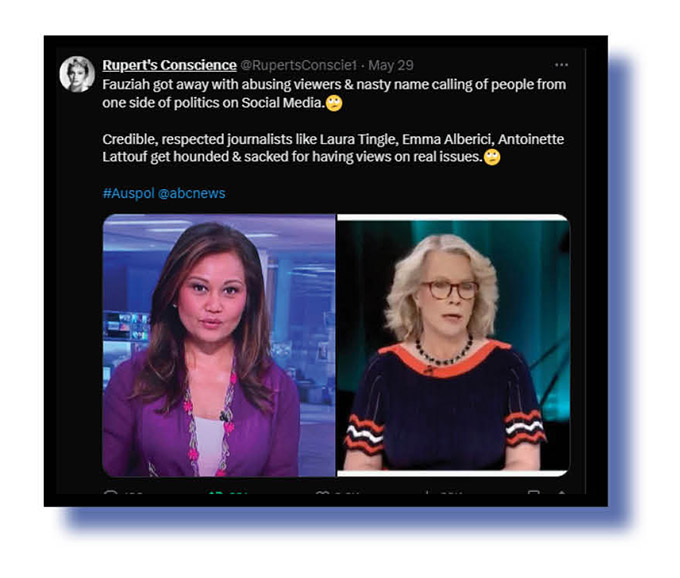Open the @abcnews mention

192,193
